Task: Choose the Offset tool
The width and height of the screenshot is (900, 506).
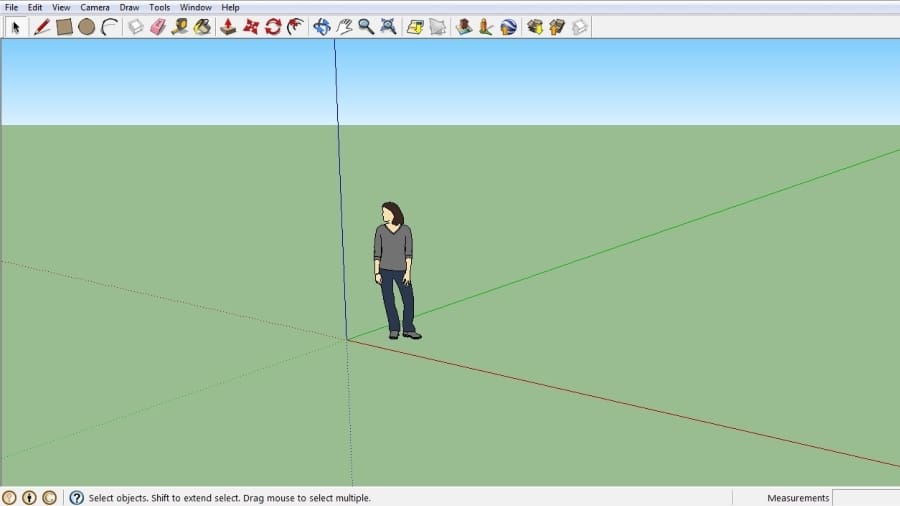Action: pos(295,27)
